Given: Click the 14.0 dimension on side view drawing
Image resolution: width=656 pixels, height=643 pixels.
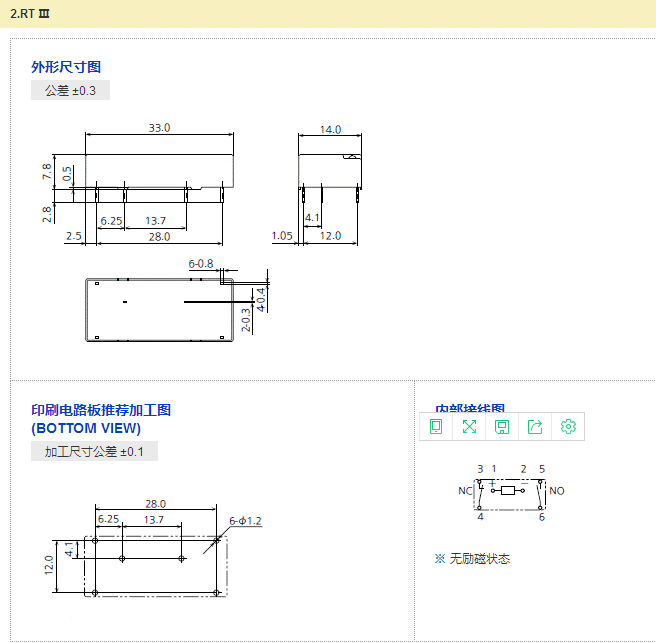Looking at the screenshot, I should [x=330, y=129].
